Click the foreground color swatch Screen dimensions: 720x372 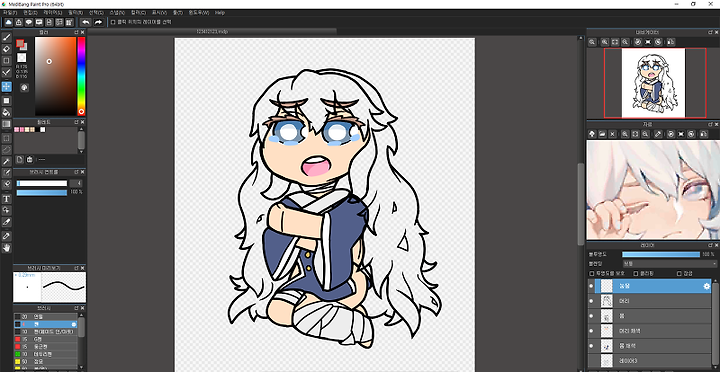point(20,43)
